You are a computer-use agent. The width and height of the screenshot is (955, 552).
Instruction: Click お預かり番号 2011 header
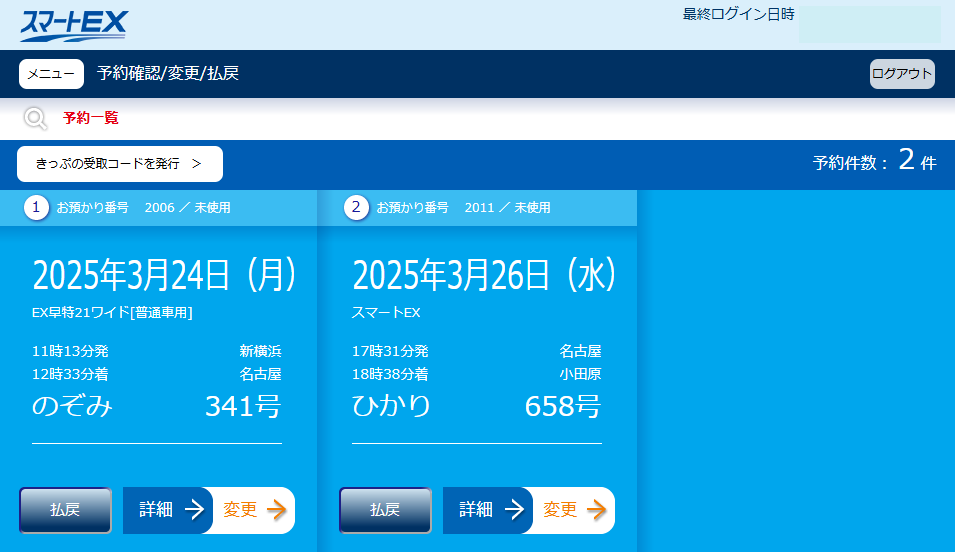pos(463,208)
